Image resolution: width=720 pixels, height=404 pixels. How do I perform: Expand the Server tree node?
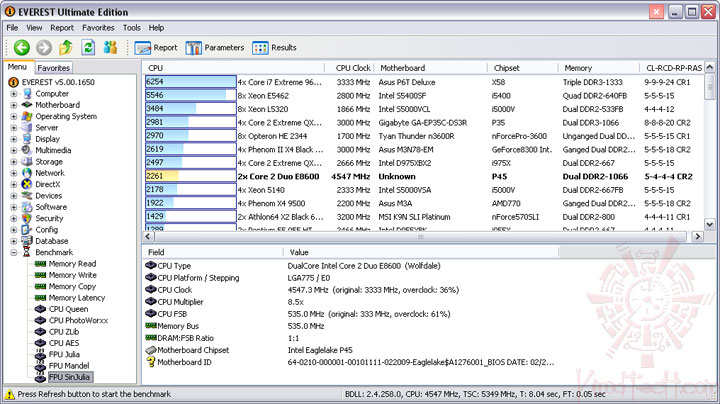click(x=14, y=128)
